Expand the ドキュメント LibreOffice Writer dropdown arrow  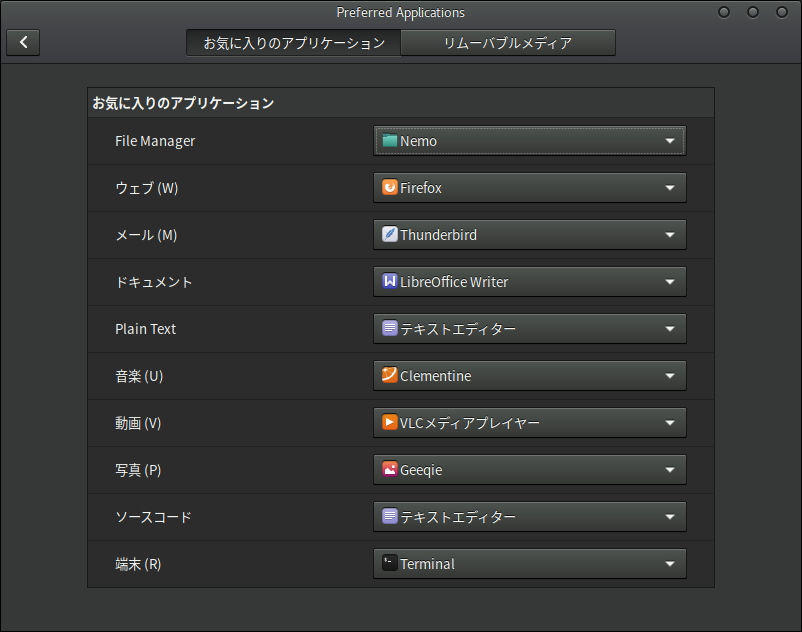pyautogui.click(x=670, y=282)
